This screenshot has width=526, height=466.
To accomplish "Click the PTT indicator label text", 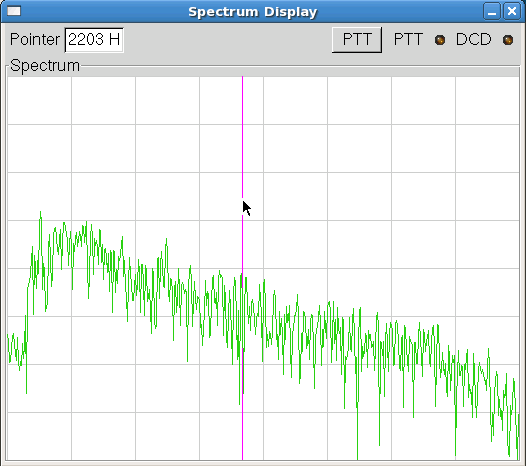I will (408, 40).
